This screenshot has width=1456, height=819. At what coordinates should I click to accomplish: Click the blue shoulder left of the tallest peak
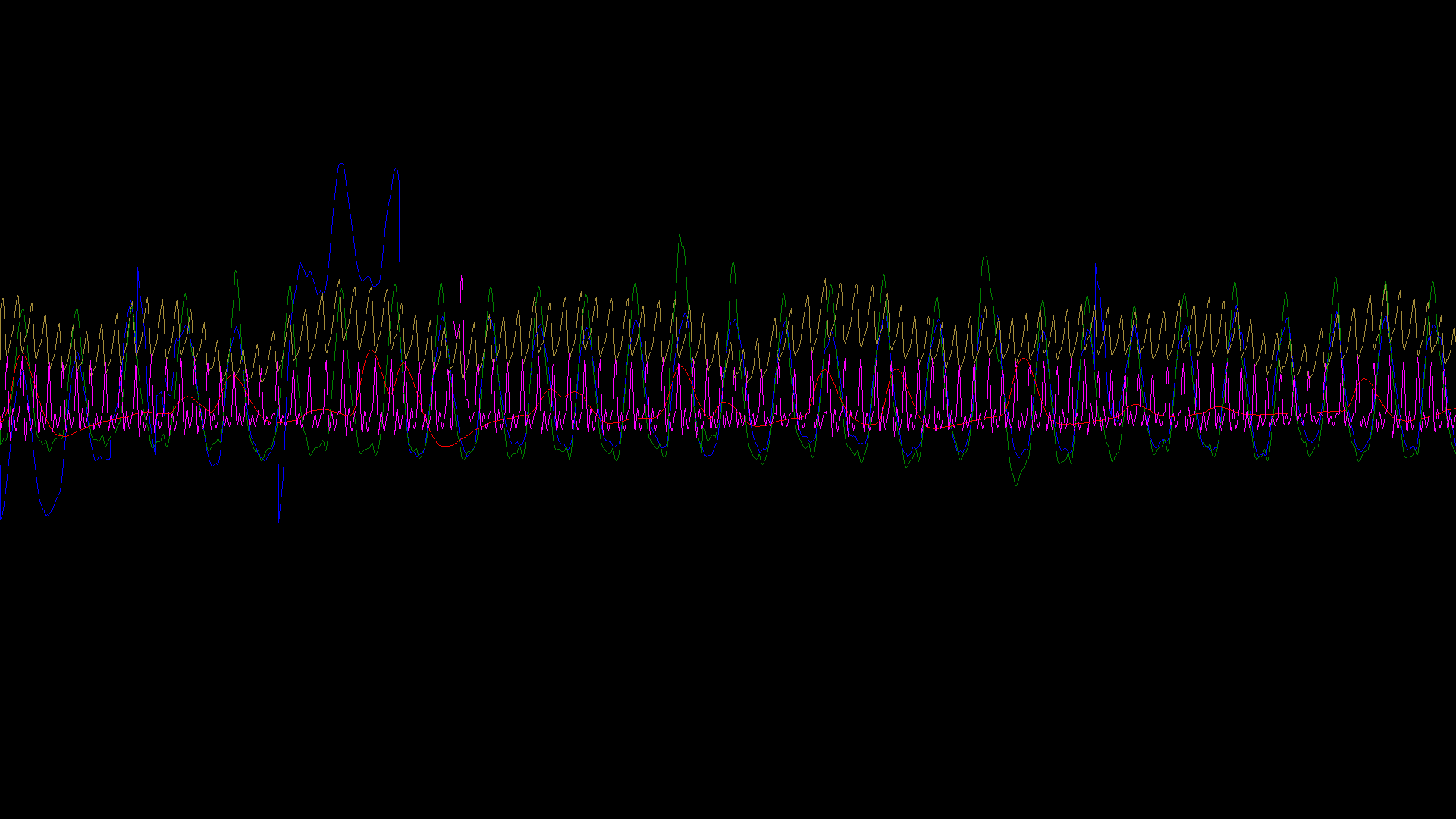pos(301,265)
